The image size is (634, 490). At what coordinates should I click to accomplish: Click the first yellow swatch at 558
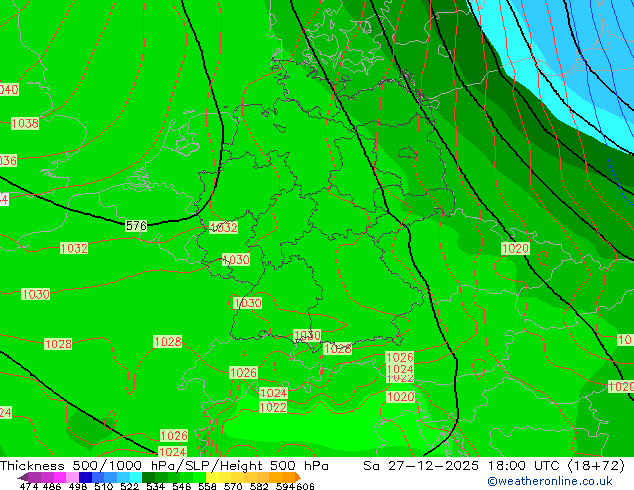212,477
